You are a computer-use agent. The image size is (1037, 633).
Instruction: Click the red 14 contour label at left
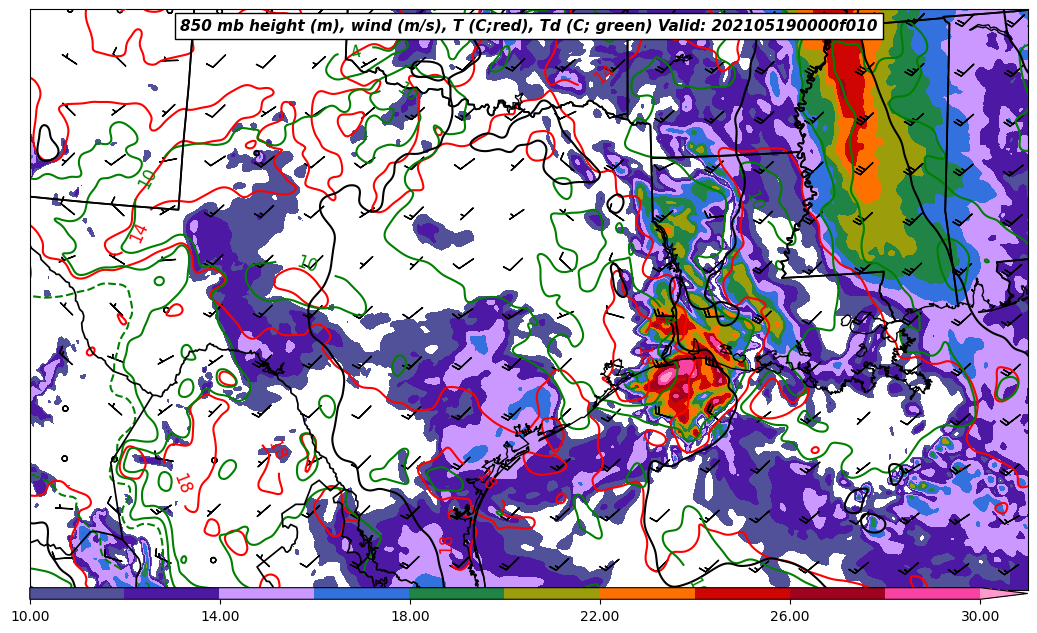(x=138, y=232)
